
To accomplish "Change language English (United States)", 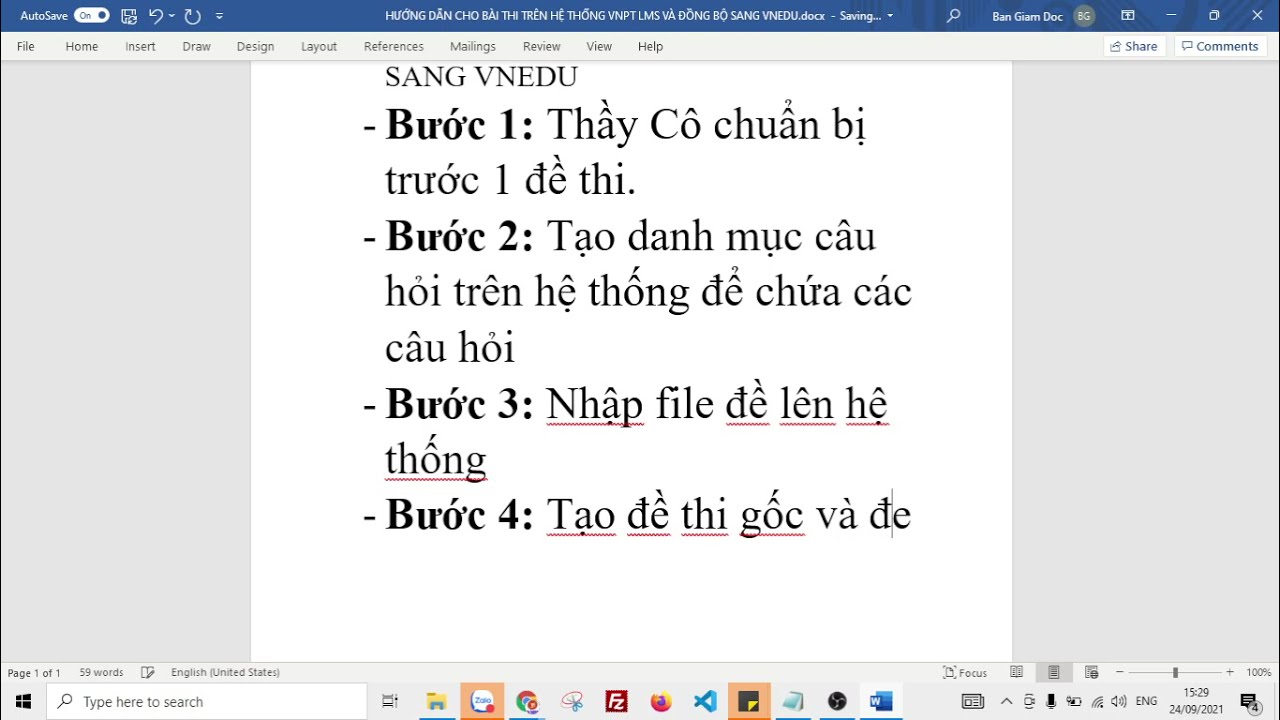I will 225,673.
